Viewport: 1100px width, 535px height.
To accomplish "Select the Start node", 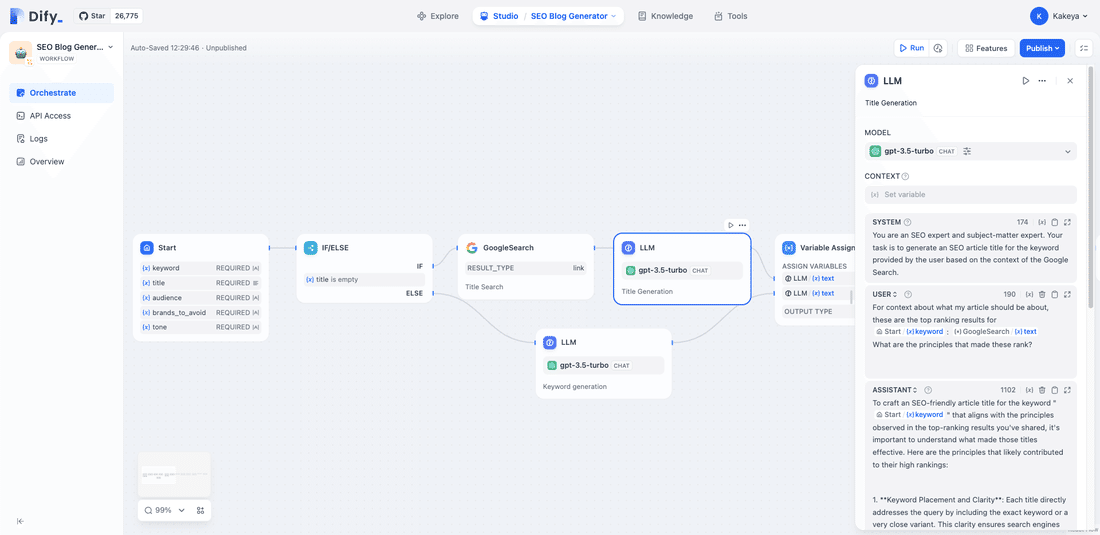I will coord(201,287).
